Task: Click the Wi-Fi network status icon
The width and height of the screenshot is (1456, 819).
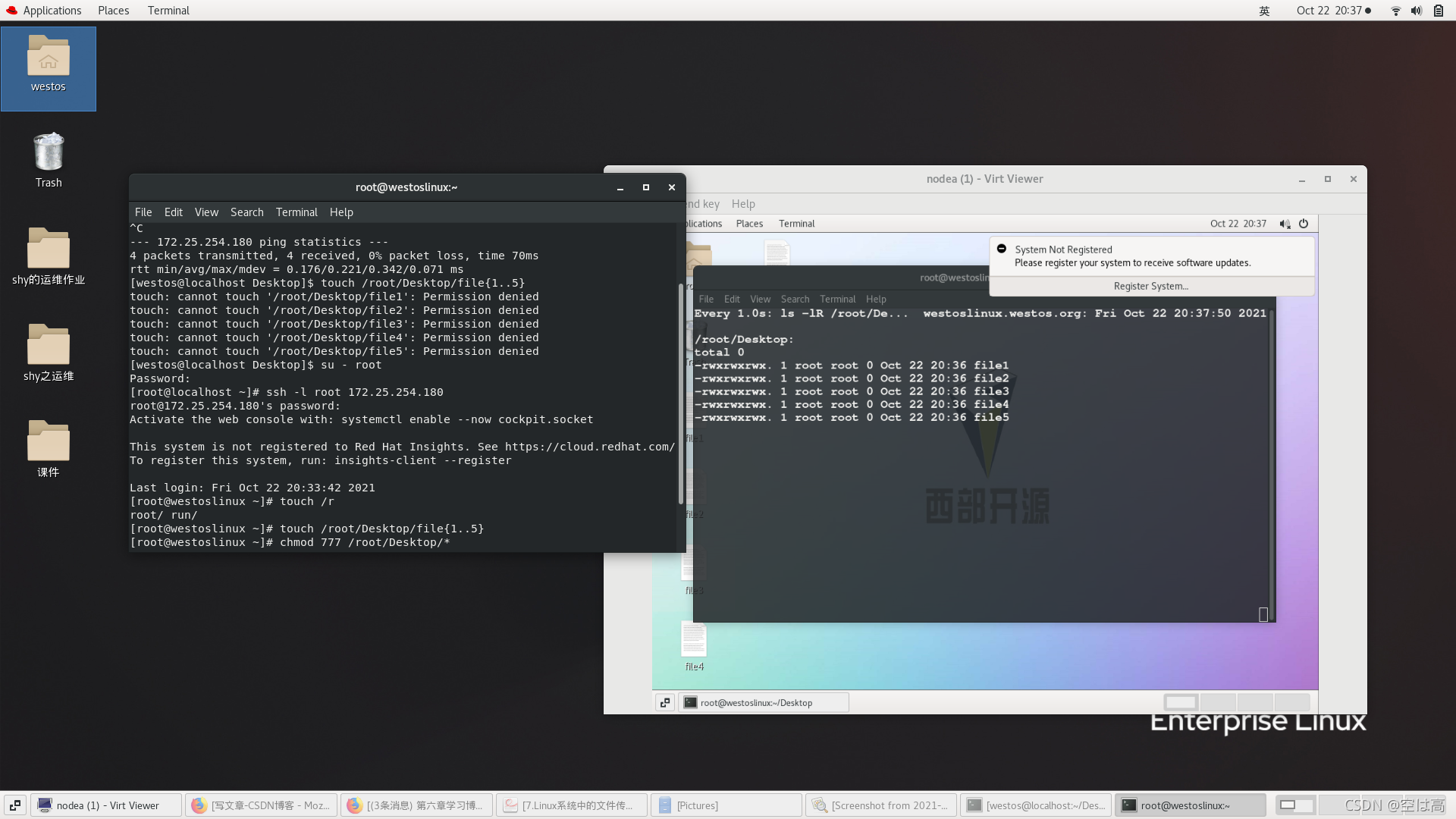Action: (x=1395, y=11)
